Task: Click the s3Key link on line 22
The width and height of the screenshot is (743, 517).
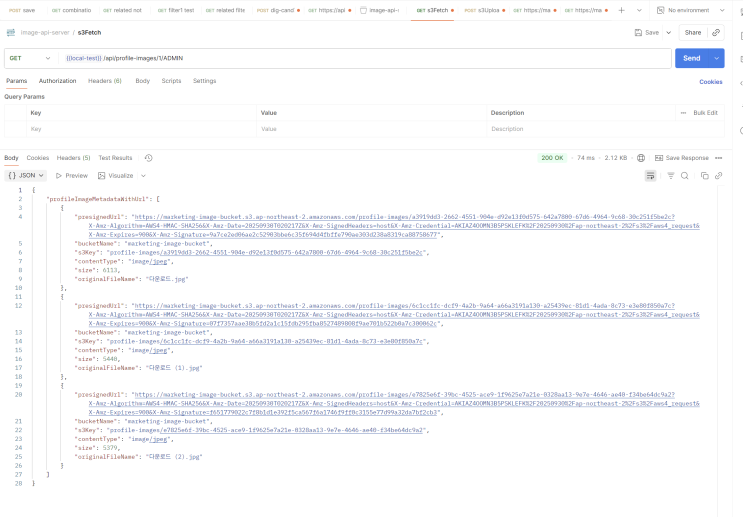Action: point(291,430)
